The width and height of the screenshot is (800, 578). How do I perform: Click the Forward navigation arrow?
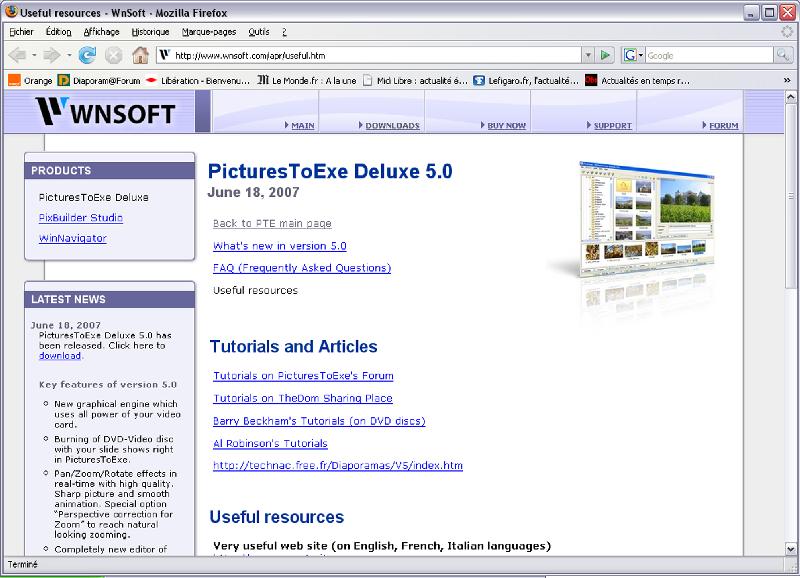click(x=52, y=55)
